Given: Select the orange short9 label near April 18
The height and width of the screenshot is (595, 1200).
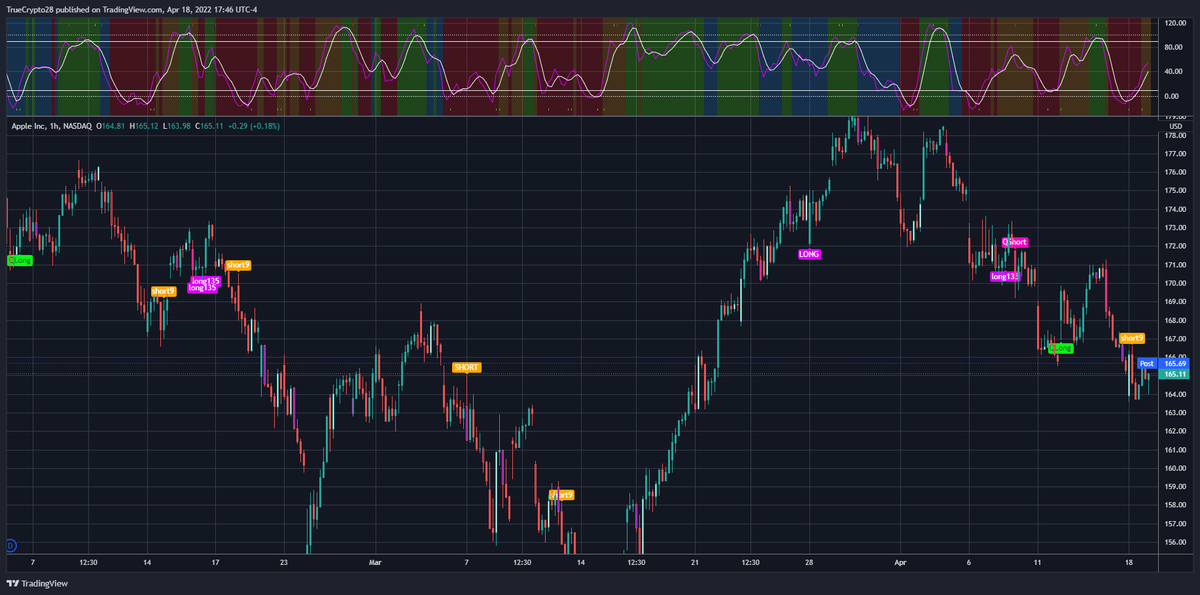Looking at the screenshot, I should (1131, 338).
